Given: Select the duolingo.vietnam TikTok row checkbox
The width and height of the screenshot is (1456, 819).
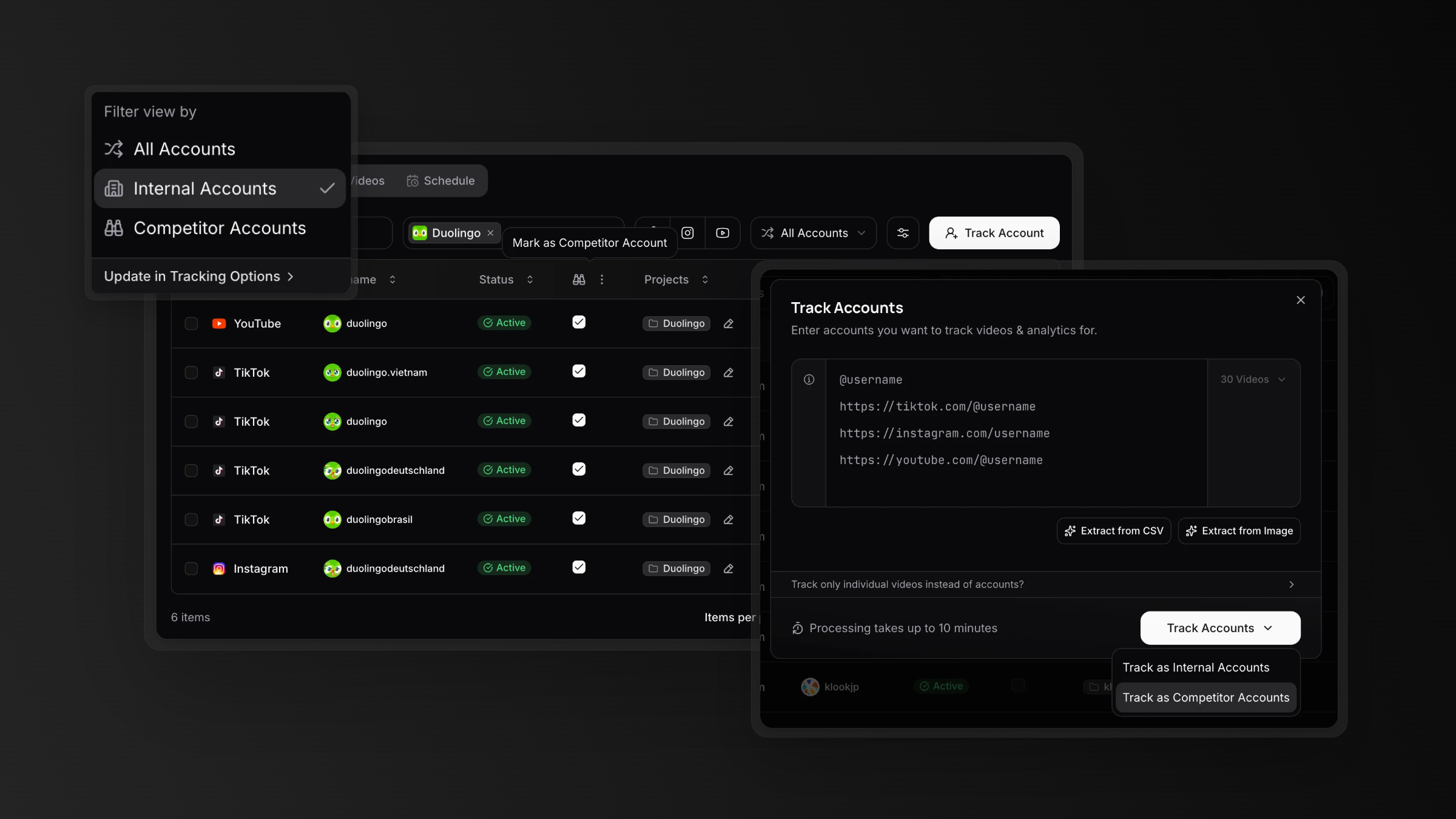Looking at the screenshot, I should [191, 372].
